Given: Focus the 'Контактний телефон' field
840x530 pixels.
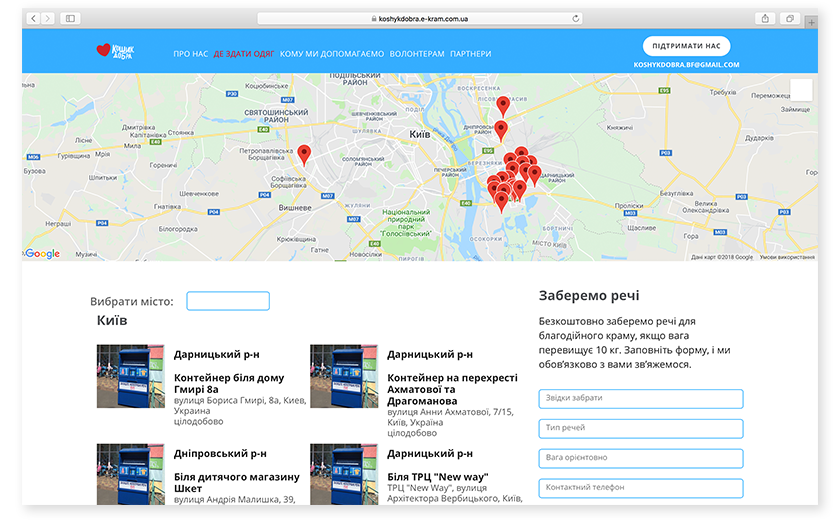Looking at the screenshot, I should (x=640, y=488).
